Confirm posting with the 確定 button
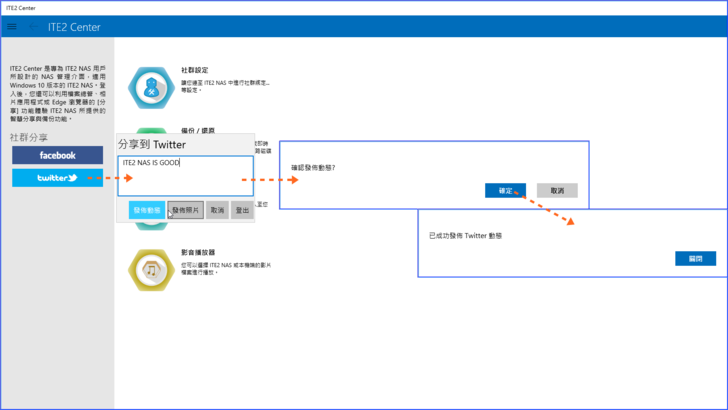This screenshot has height=410, width=728. pyautogui.click(x=505, y=190)
